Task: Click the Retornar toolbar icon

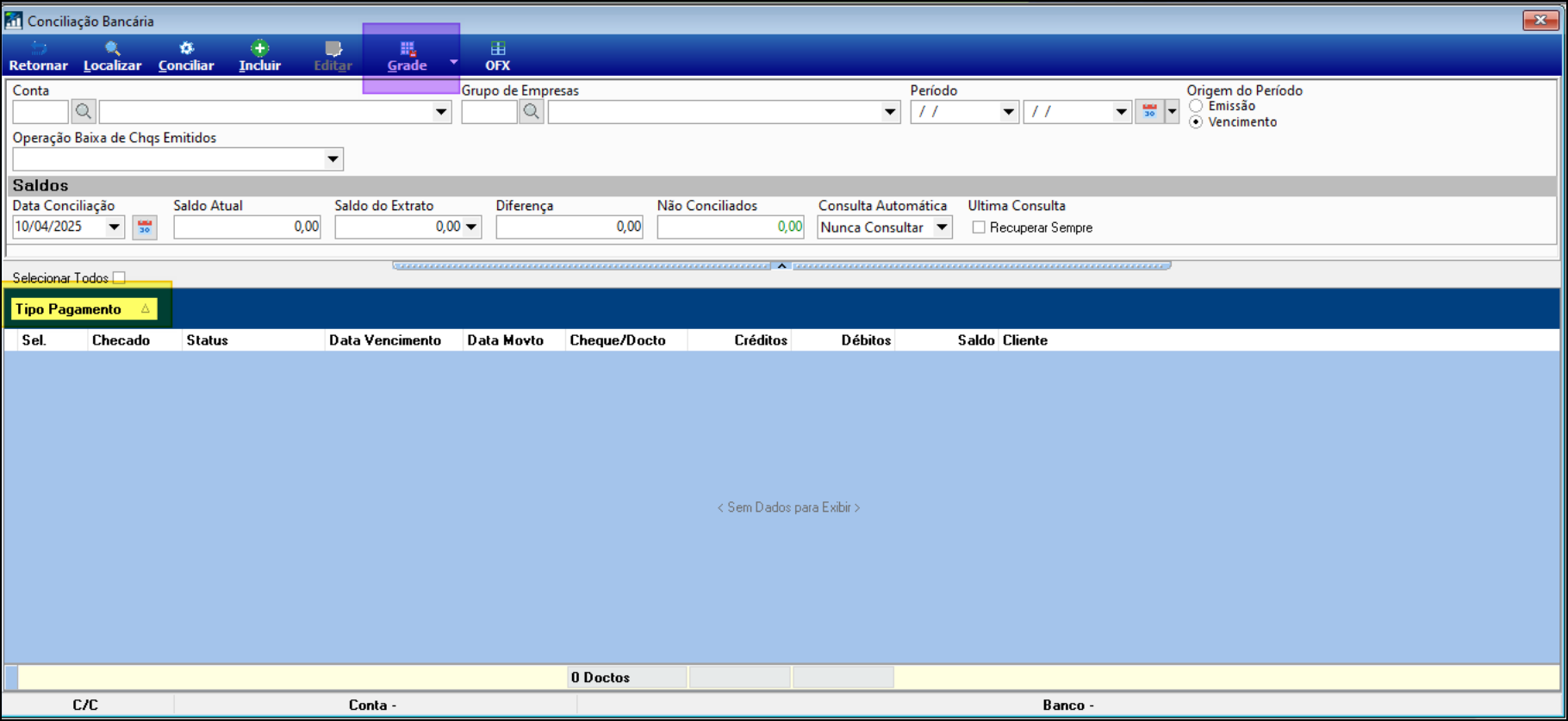Action: coord(38,56)
